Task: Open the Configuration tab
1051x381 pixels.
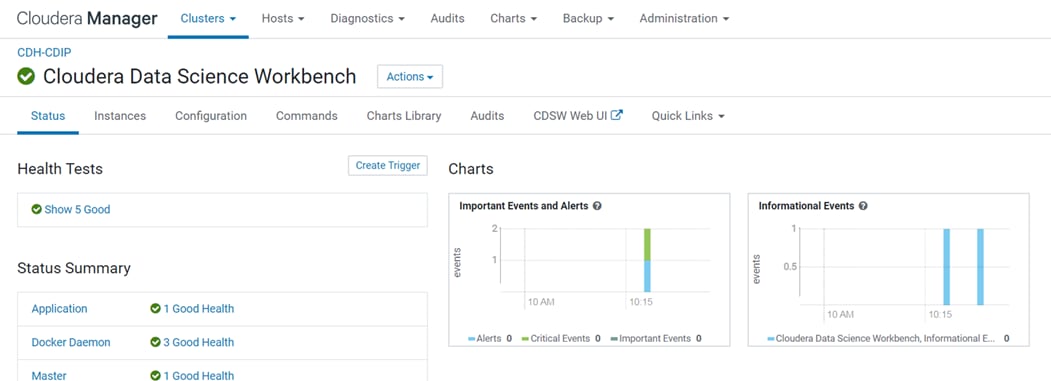Action: (211, 116)
